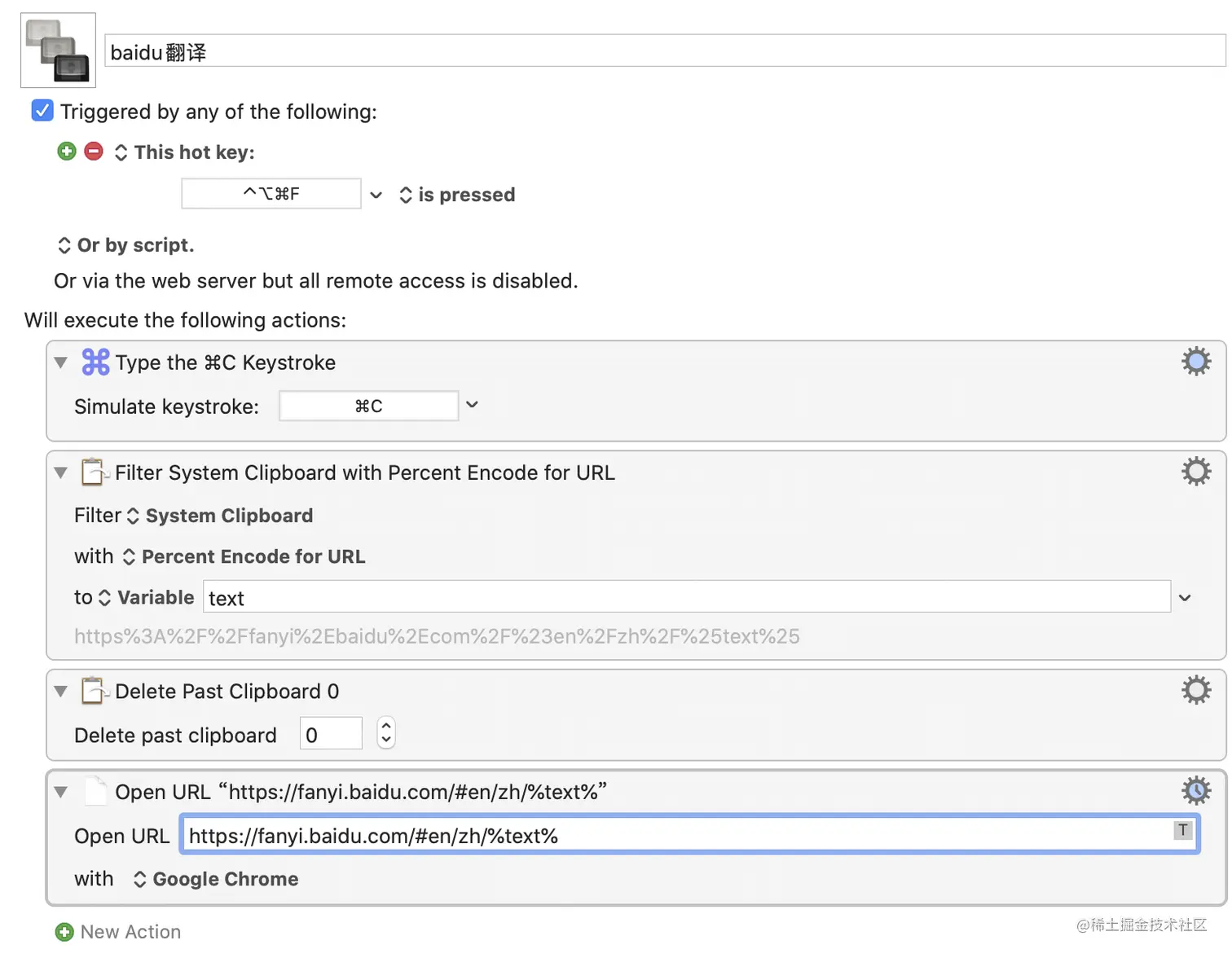Click the token insert T button
Viewport: 1232px width, 958px height.
tap(1183, 830)
